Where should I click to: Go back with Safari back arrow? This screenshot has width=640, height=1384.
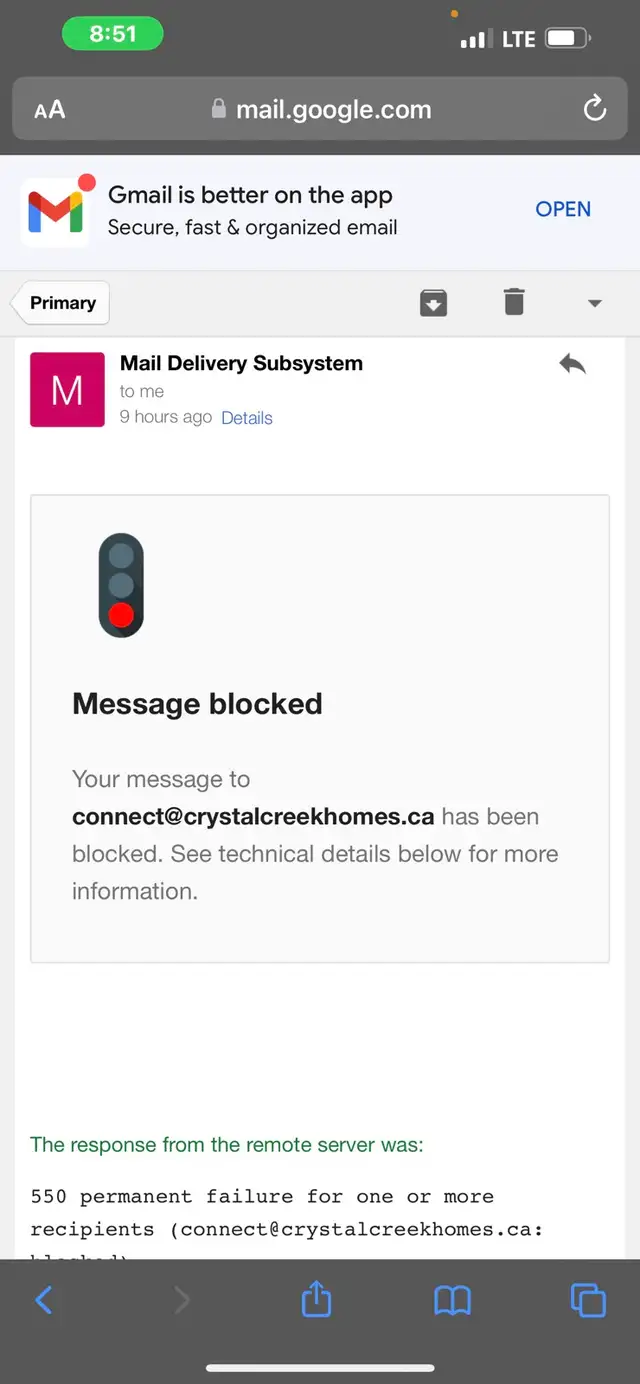click(x=45, y=1300)
